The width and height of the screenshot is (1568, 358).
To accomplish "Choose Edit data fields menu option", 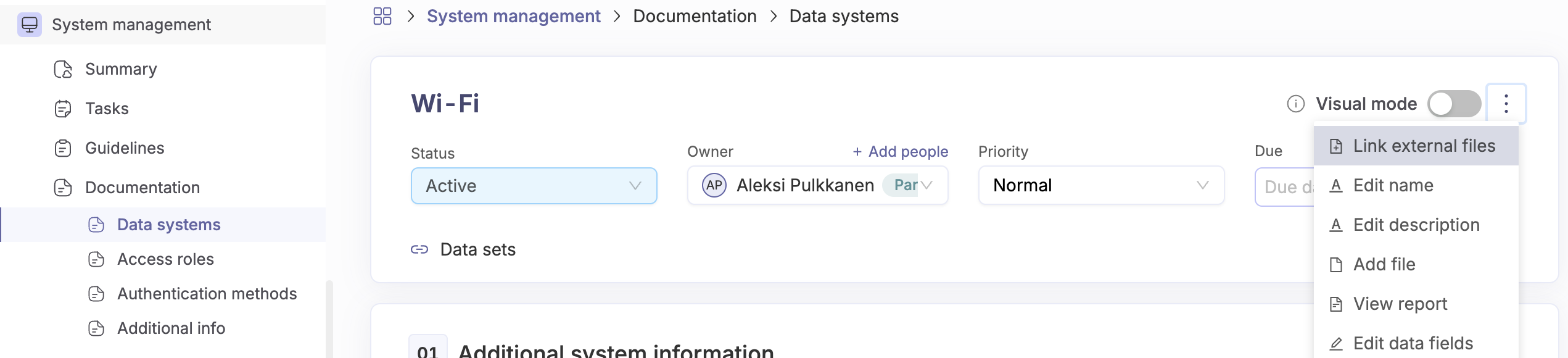I will coord(1416,343).
